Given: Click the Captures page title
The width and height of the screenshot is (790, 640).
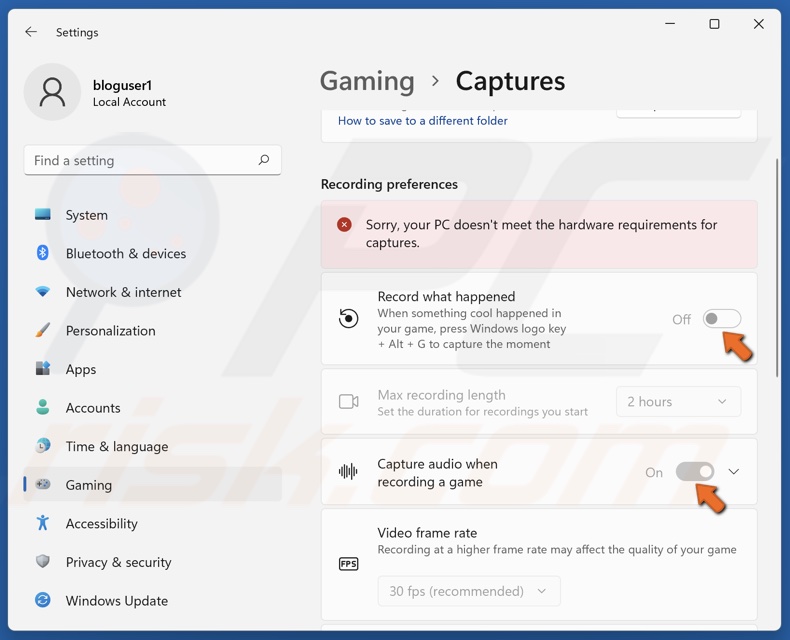Looking at the screenshot, I should point(510,81).
